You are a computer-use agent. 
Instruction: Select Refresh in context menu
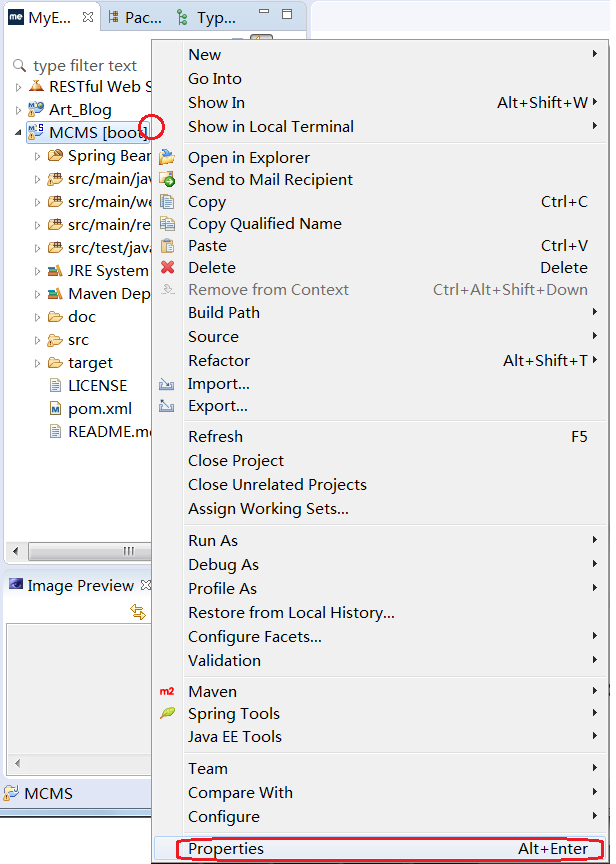pos(380,436)
